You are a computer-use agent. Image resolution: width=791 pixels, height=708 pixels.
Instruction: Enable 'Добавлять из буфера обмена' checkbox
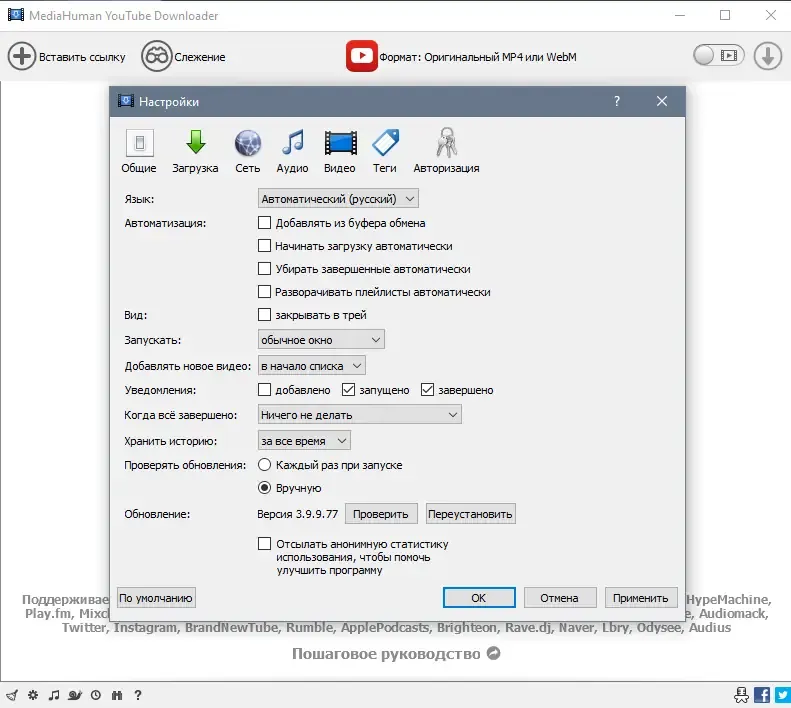(x=264, y=223)
